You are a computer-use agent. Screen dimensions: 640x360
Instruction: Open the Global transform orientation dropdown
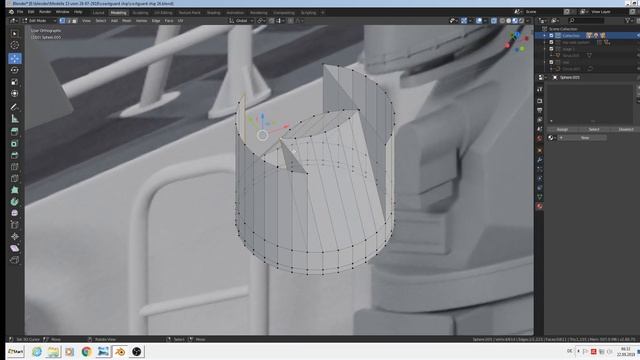241,20
